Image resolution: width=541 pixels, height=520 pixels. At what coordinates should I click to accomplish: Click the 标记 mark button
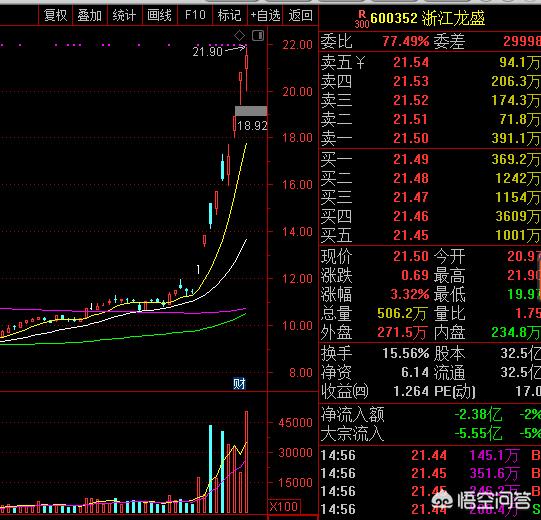pos(229,16)
